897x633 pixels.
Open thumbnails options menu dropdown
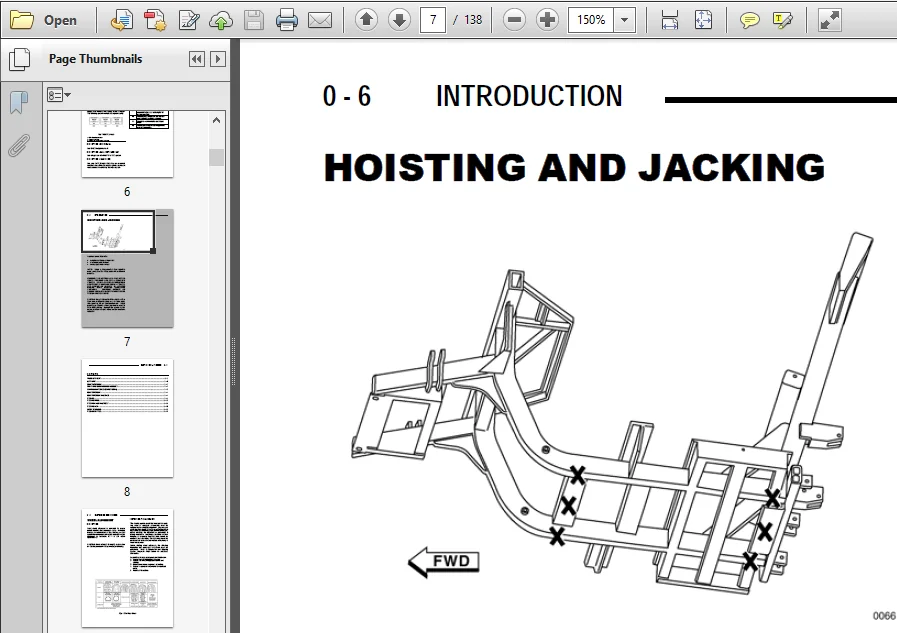(58, 95)
